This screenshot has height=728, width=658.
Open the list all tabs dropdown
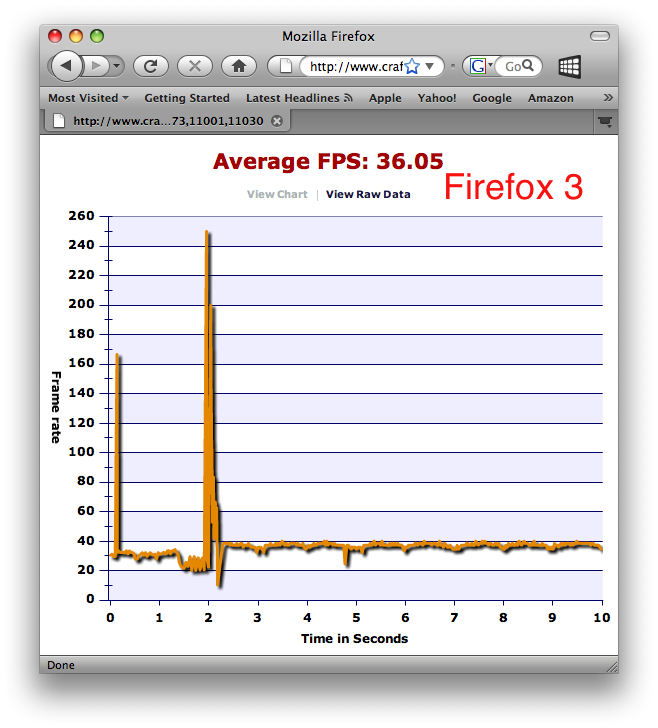click(x=605, y=122)
